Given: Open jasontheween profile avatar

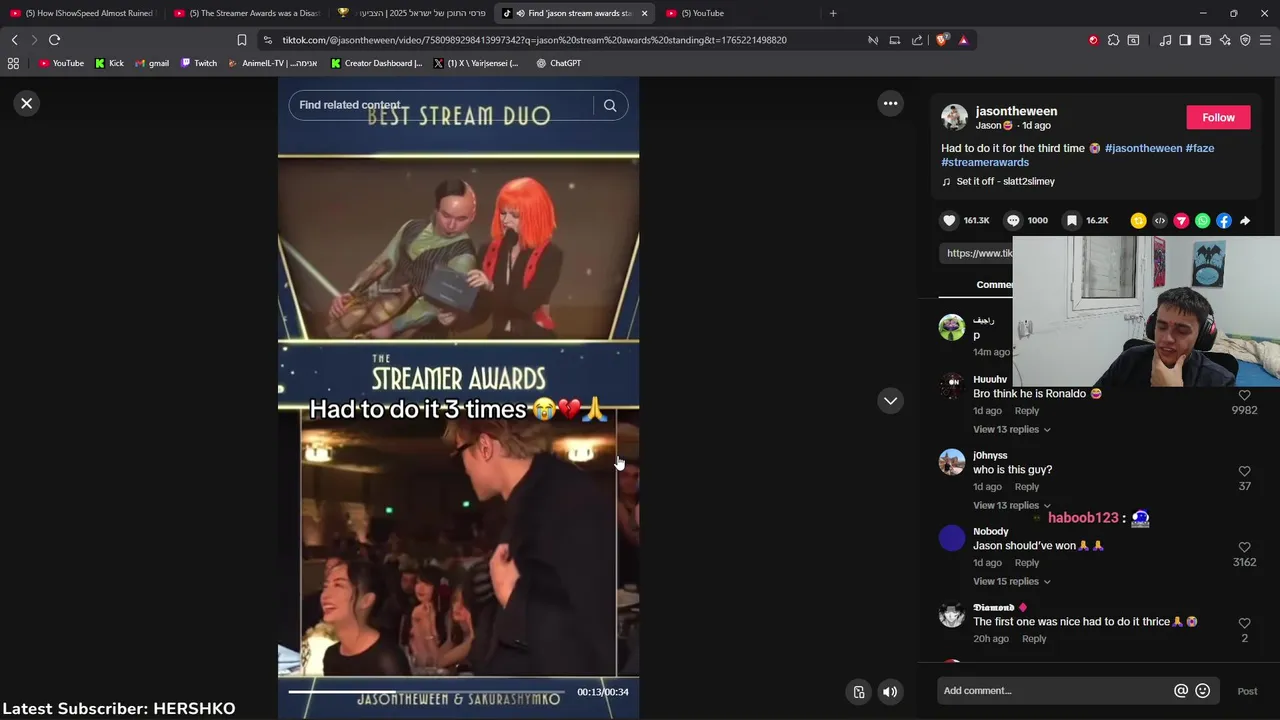Looking at the screenshot, I should (954, 117).
